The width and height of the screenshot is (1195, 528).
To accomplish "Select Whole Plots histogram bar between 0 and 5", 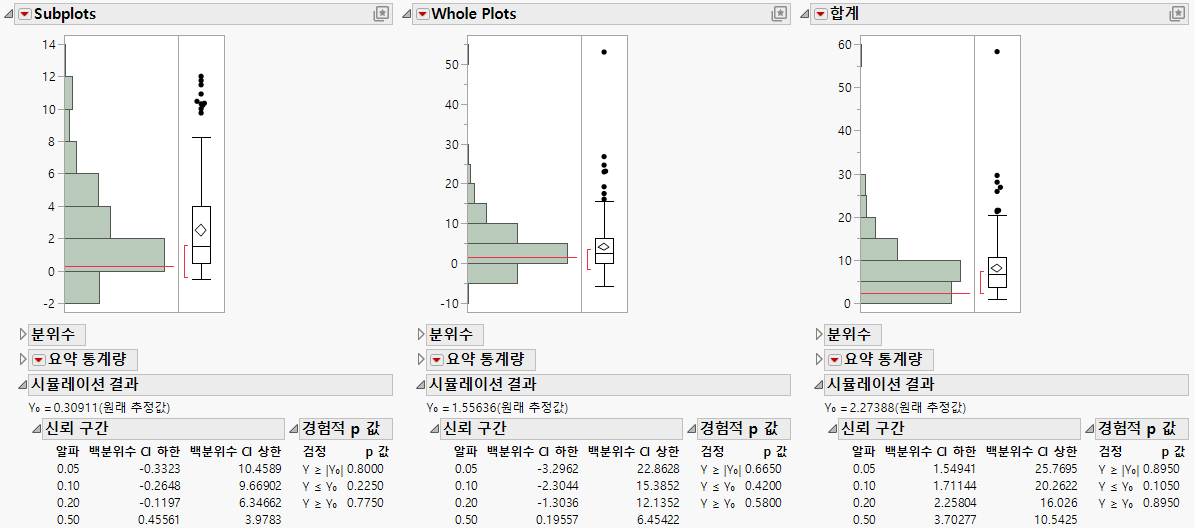I will tap(517, 254).
